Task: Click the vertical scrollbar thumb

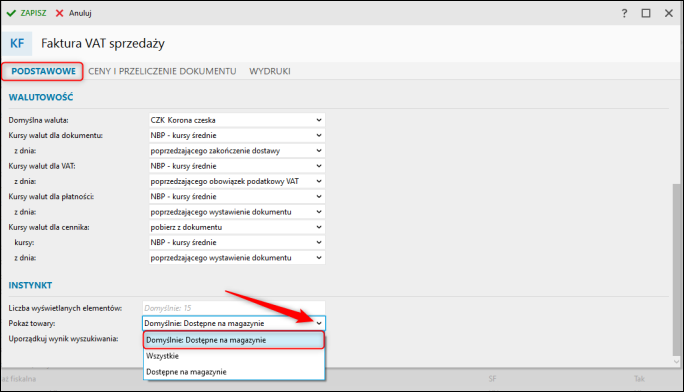Action: pyautogui.click(x=676, y=269)
